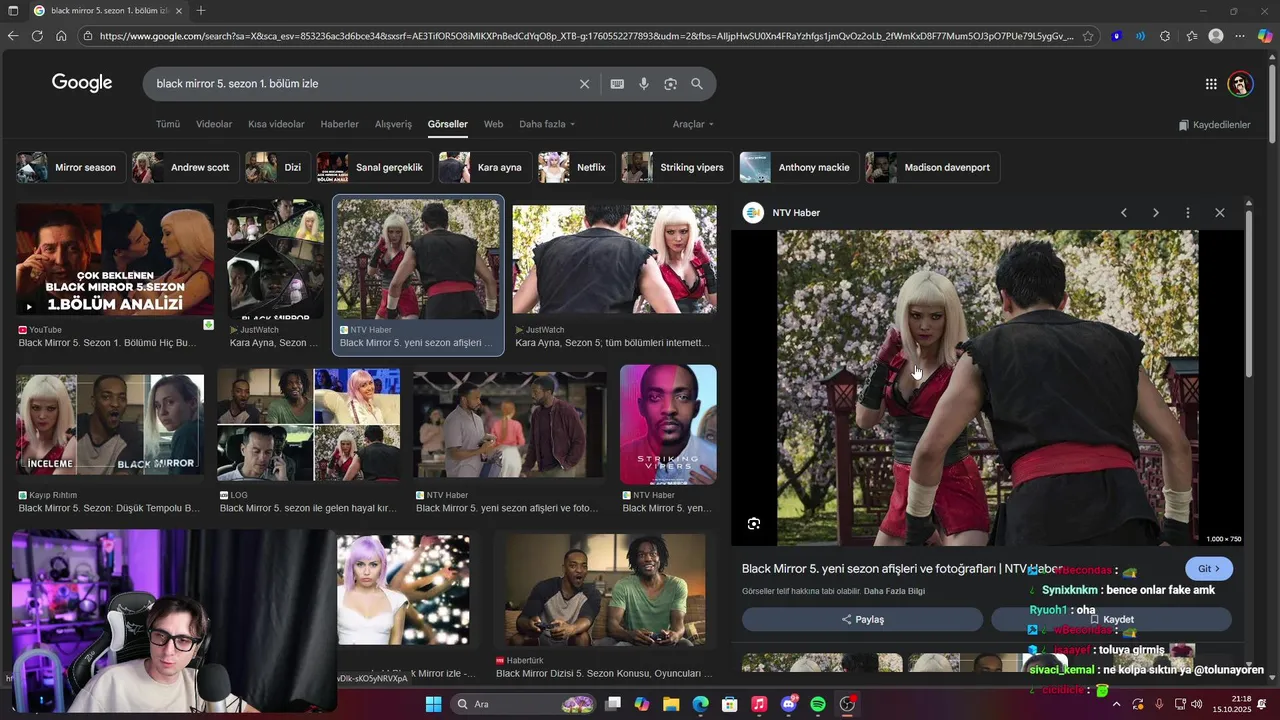Viewport: 1280px width, 720px height.
Task: Open the Google account avatar menu
Action: (x=1241, y=84)
